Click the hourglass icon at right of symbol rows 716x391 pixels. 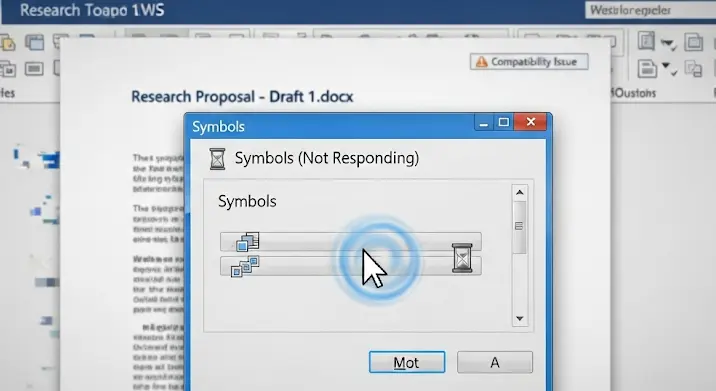point(462,258)
